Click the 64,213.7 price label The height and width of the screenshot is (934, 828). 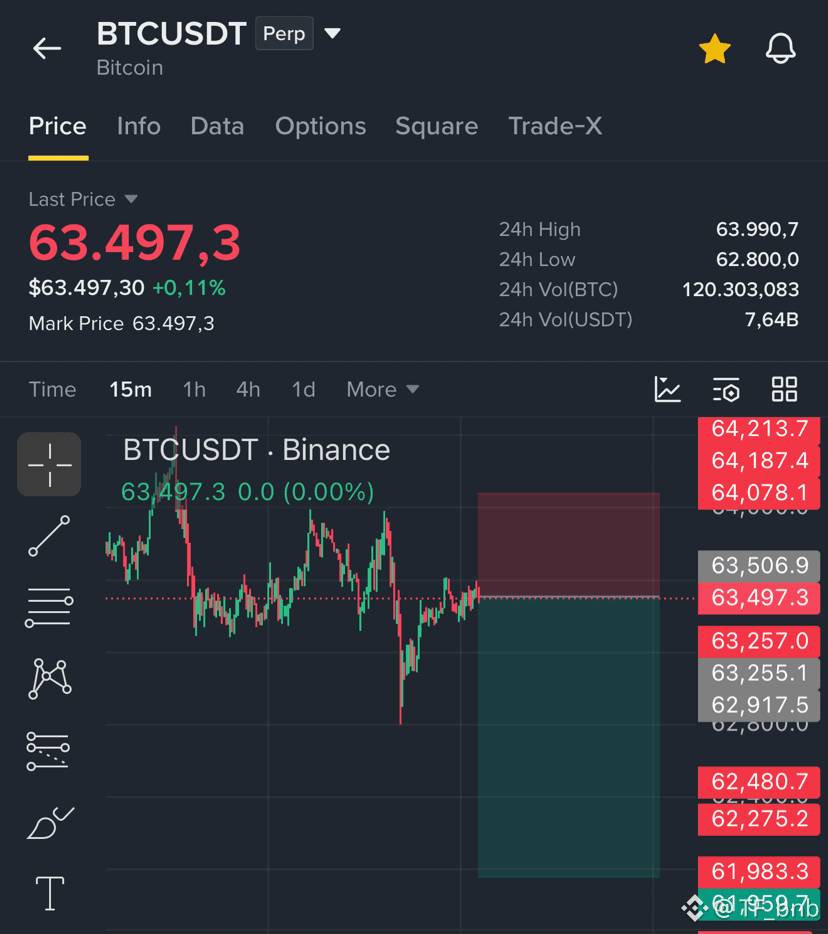click(x=759, y=429)
